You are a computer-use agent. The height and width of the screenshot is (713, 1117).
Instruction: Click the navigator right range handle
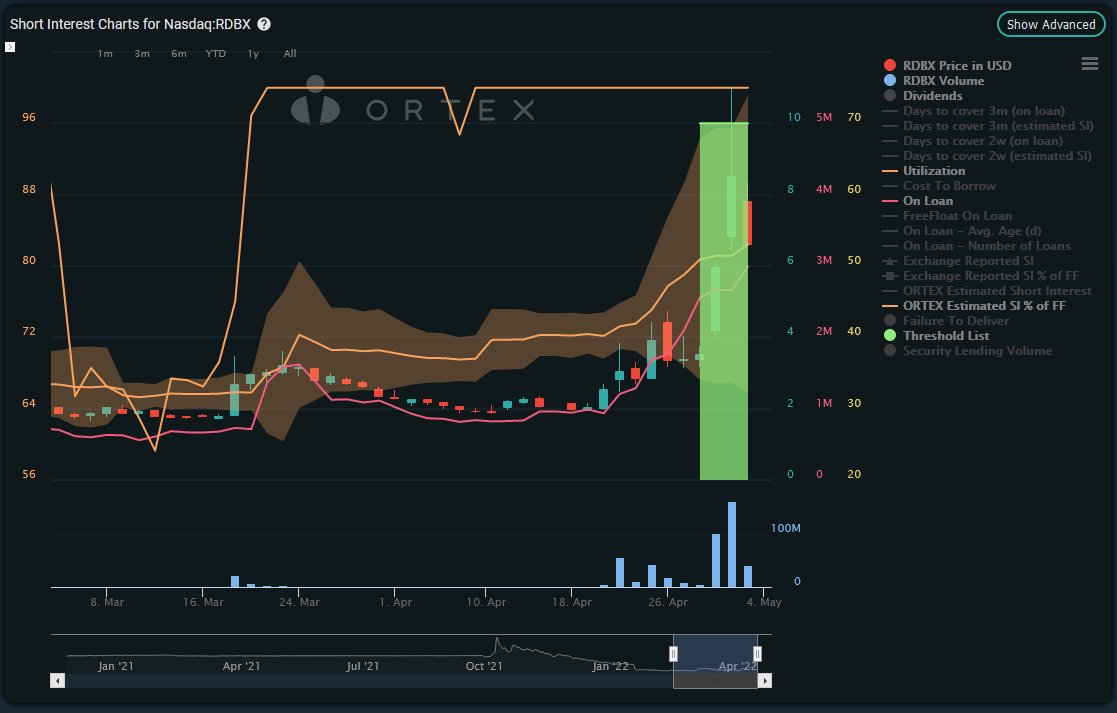point(757,654)
